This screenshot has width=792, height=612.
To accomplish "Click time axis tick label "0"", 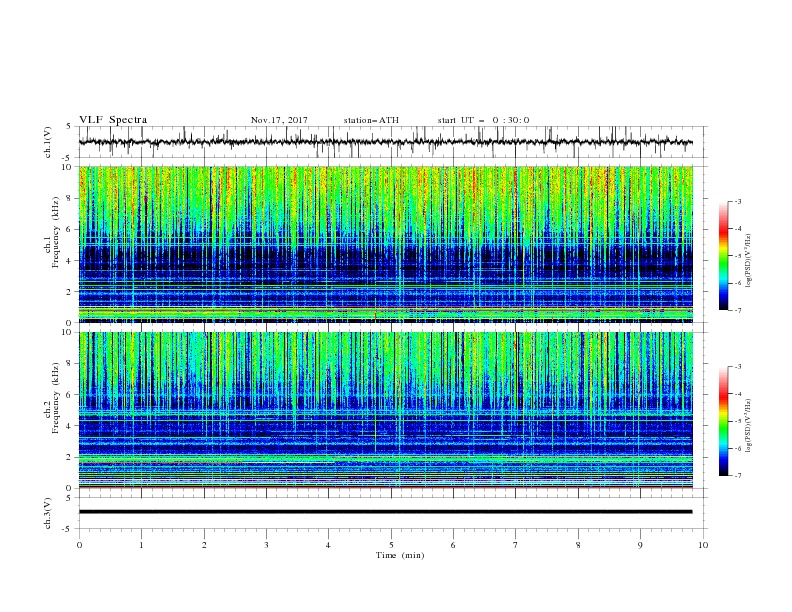I will 79,545.
